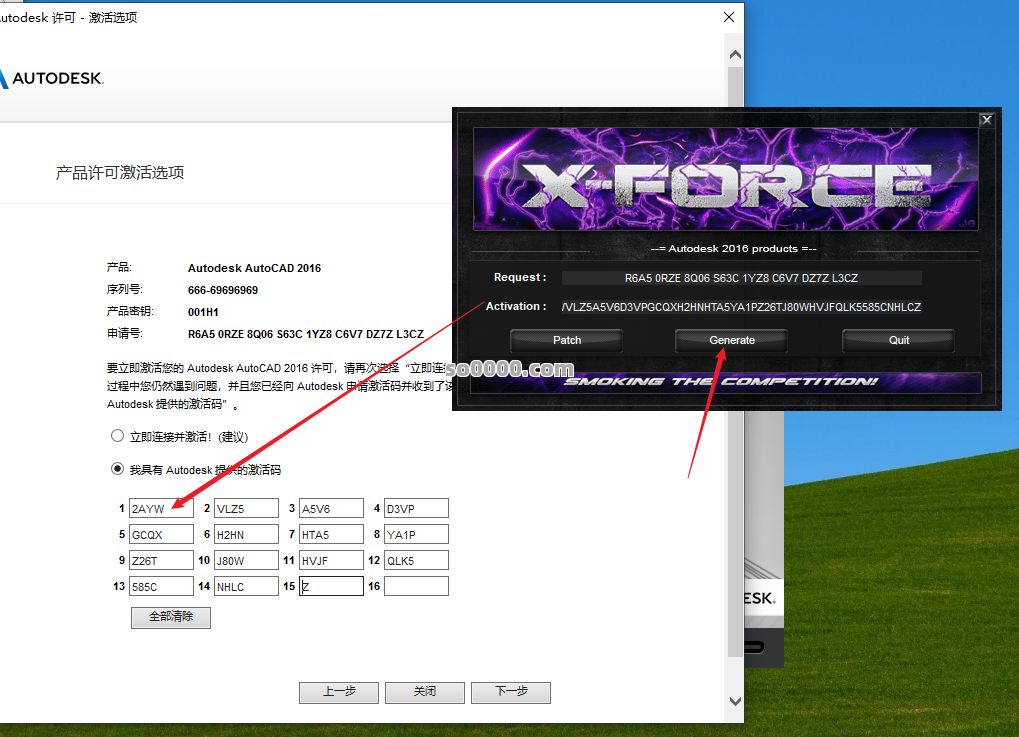Viewport: 1019px width, 737px height.
Task: Click the 关闭 button at the bottom
Action: coord(424,692)
